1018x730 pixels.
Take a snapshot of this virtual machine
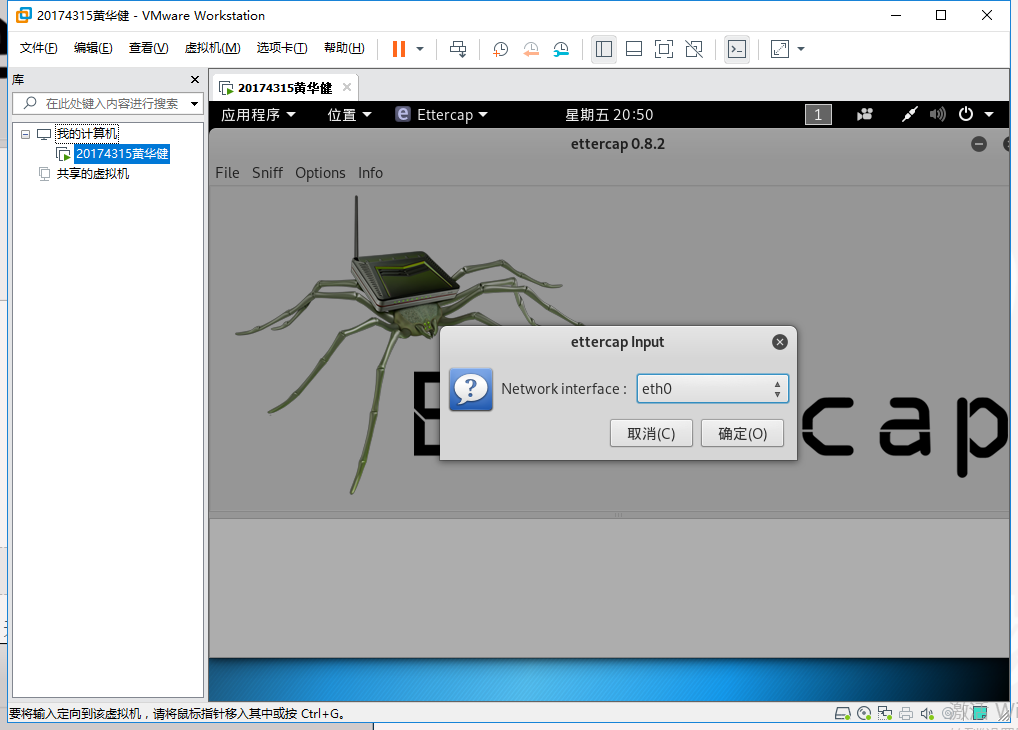pyautogui.click(x=501, y=49)
